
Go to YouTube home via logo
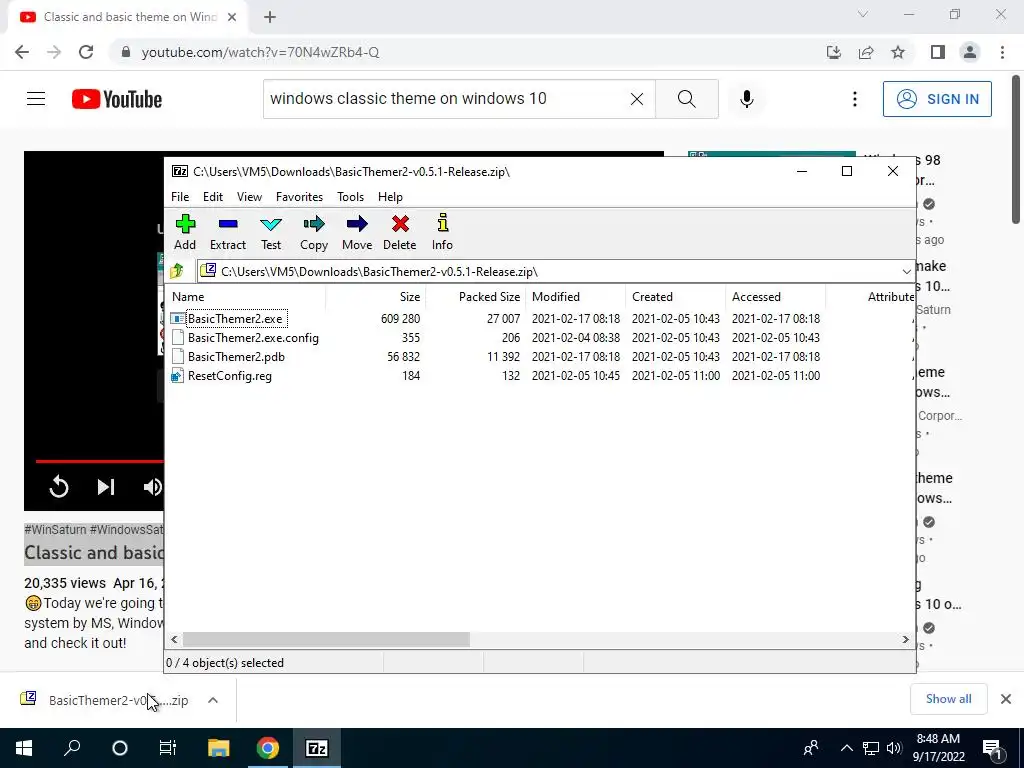click(117, 99)
